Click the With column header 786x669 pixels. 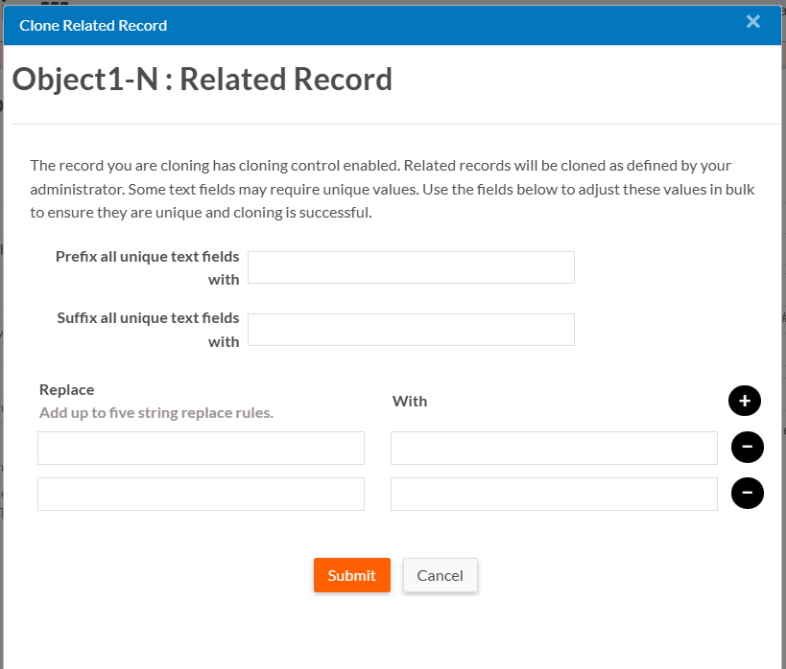[409, 401]
